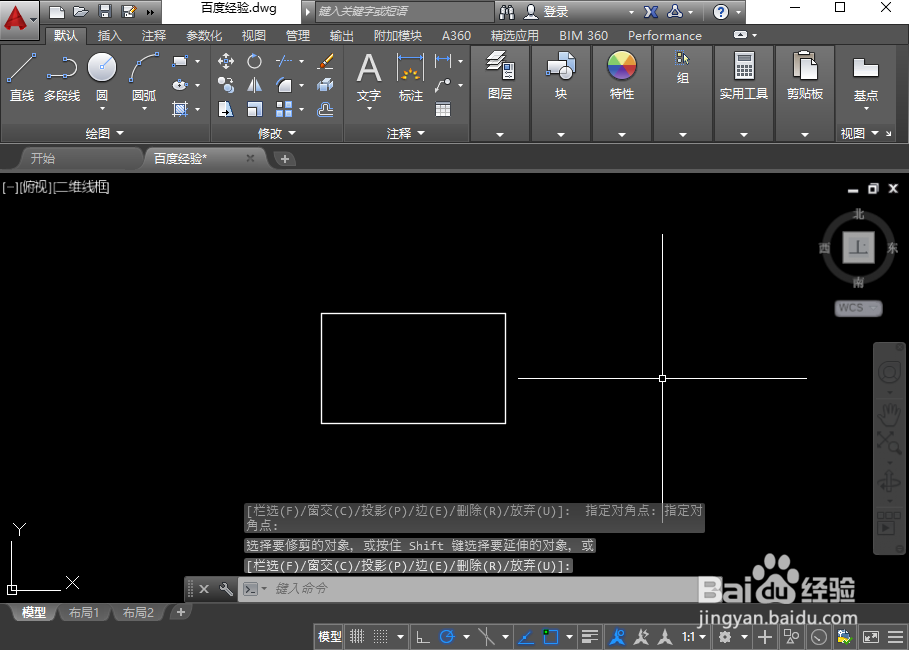Open the 块 (Block) panel

click(x=561, y=76)
